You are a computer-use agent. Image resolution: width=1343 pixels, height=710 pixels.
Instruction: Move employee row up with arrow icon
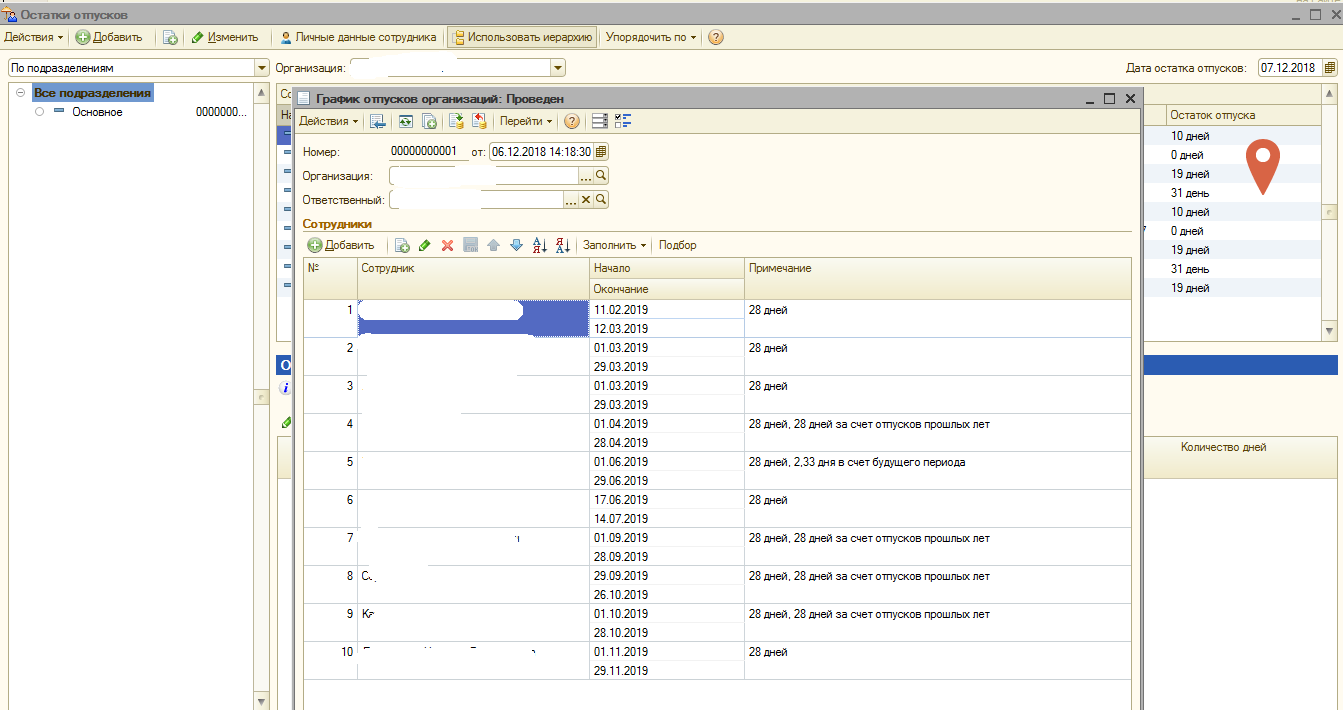[x=493, y=245]
